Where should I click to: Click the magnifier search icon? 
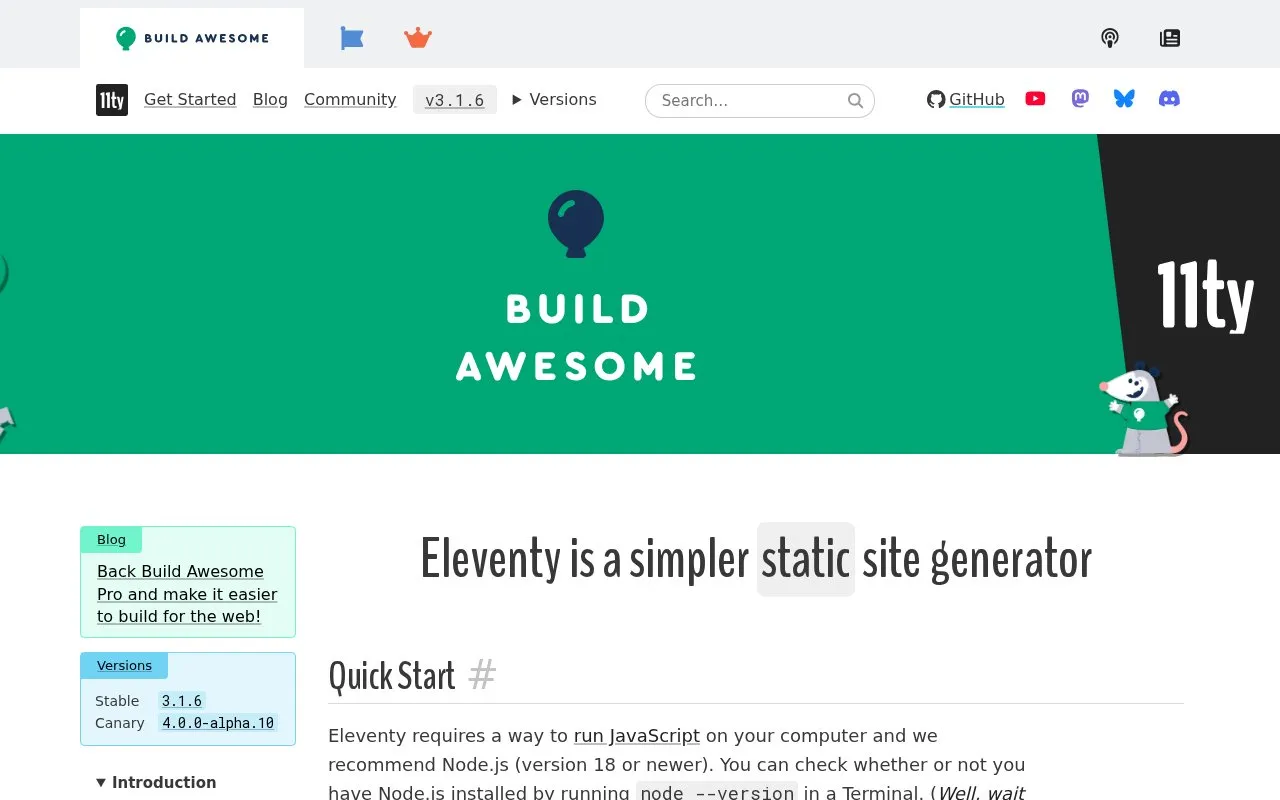point(855,100)
